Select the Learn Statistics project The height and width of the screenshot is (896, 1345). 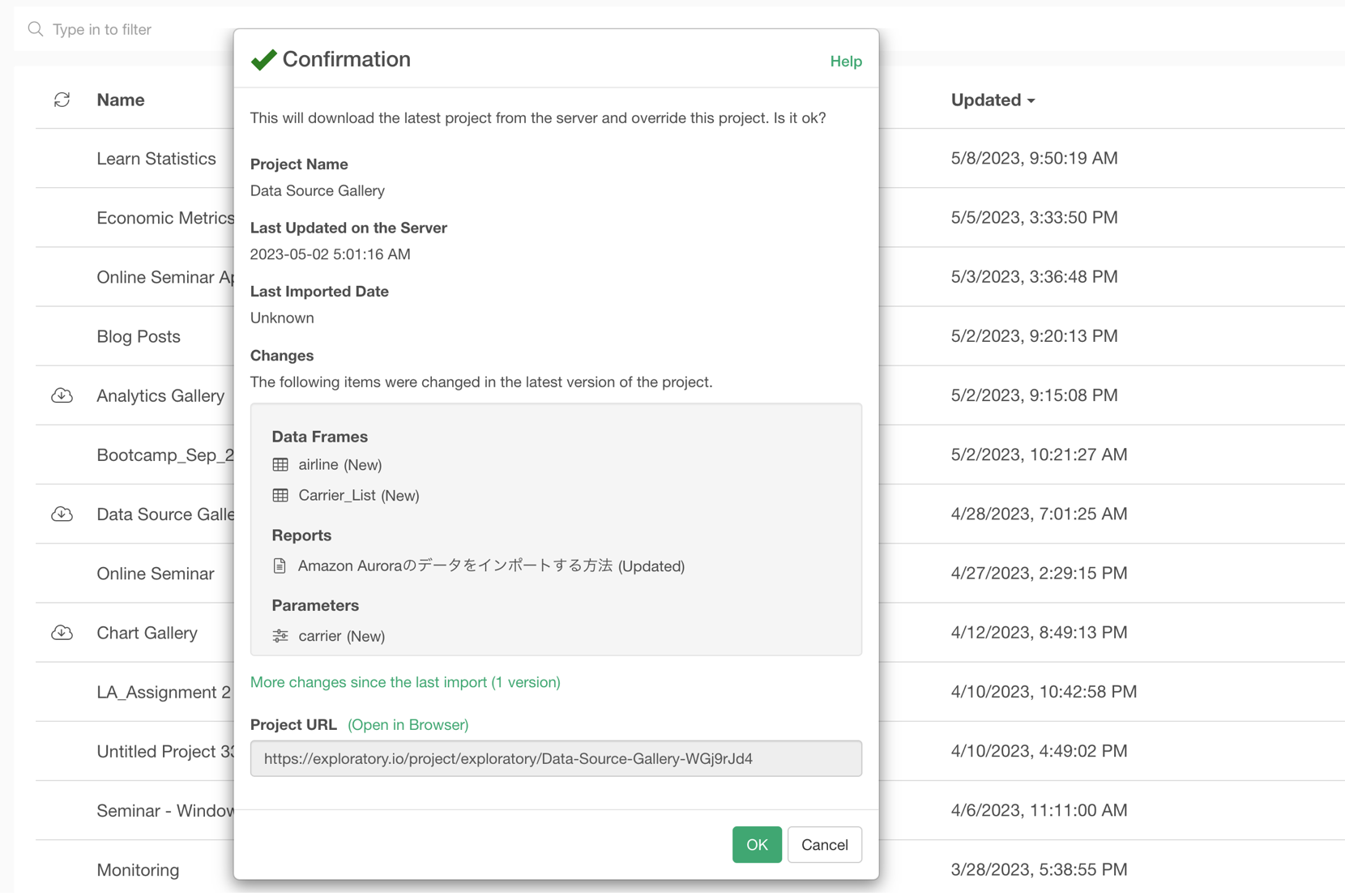[x=156, y=159]
